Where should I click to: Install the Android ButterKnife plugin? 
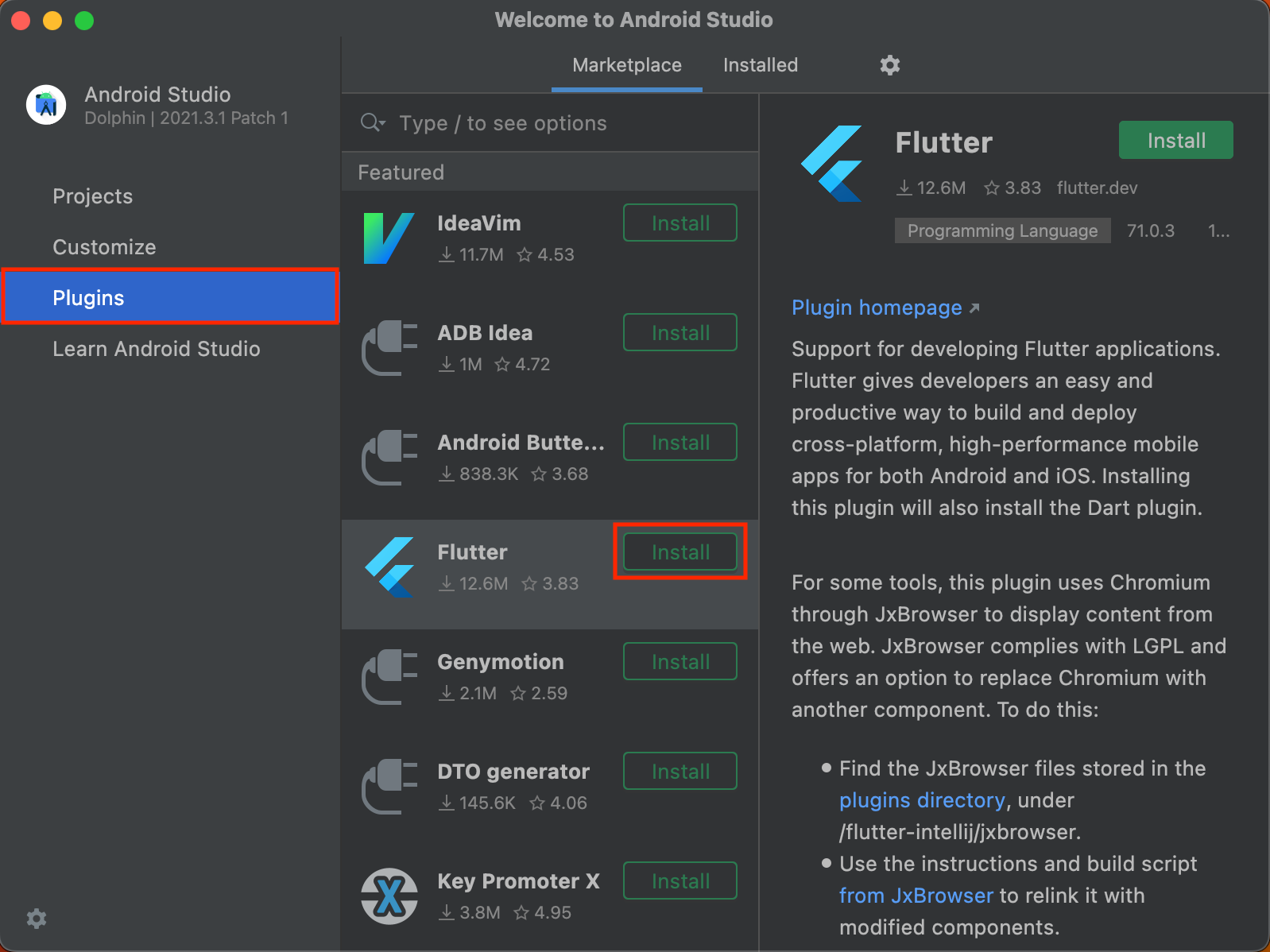680,443
